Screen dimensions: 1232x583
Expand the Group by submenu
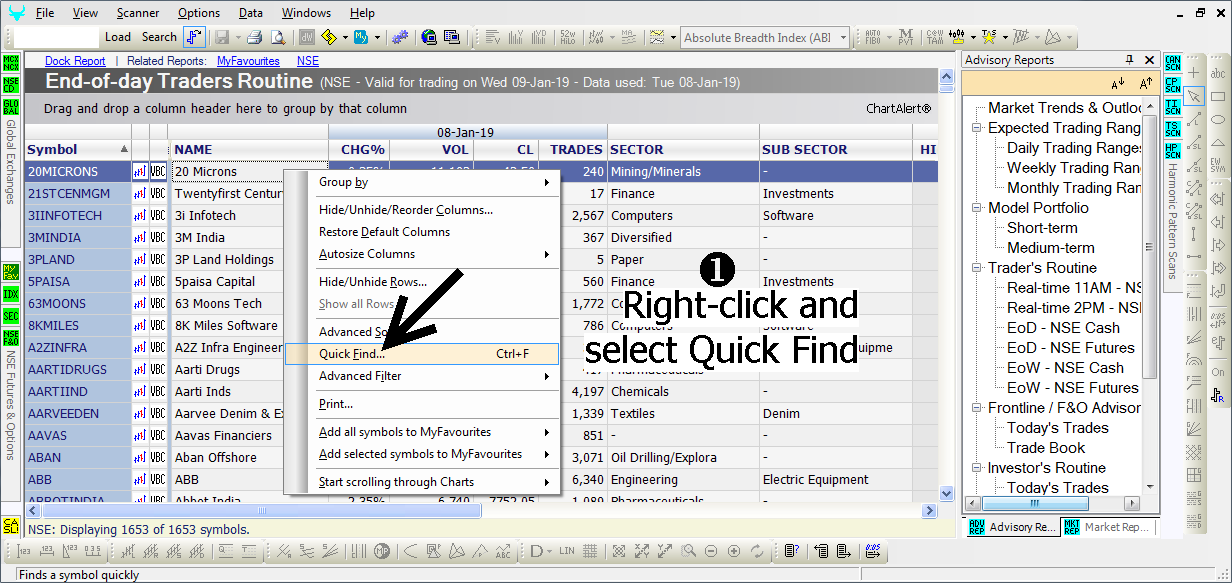[x=423, y=182]
